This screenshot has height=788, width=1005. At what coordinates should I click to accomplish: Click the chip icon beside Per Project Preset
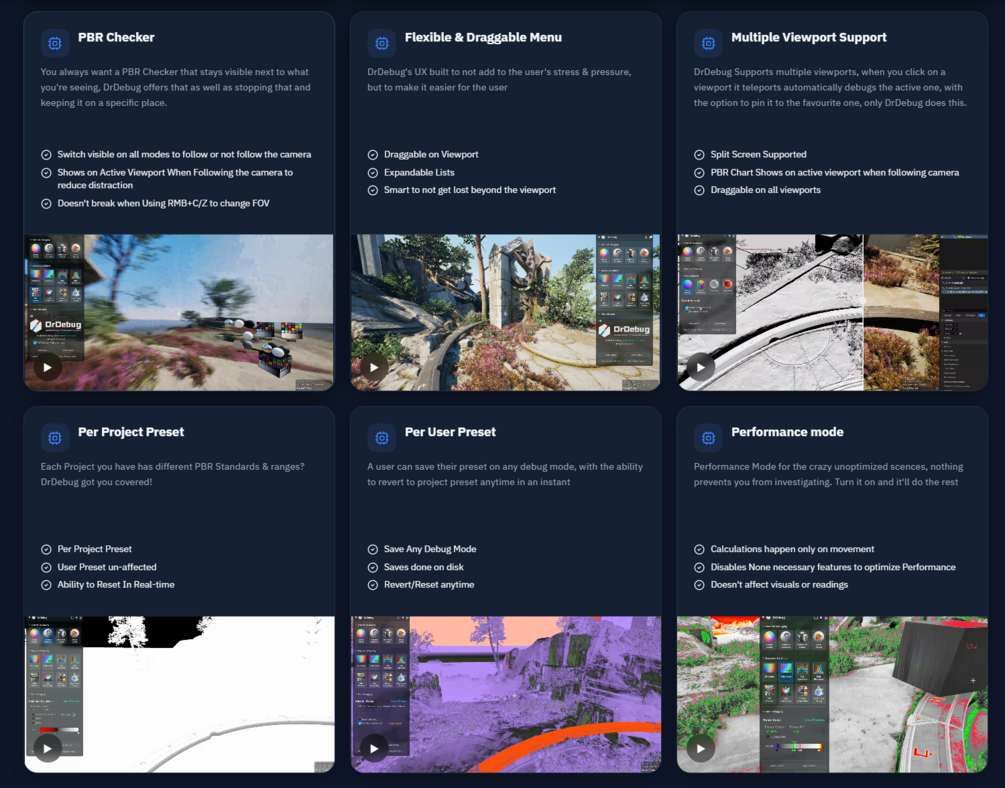point(55,438)
